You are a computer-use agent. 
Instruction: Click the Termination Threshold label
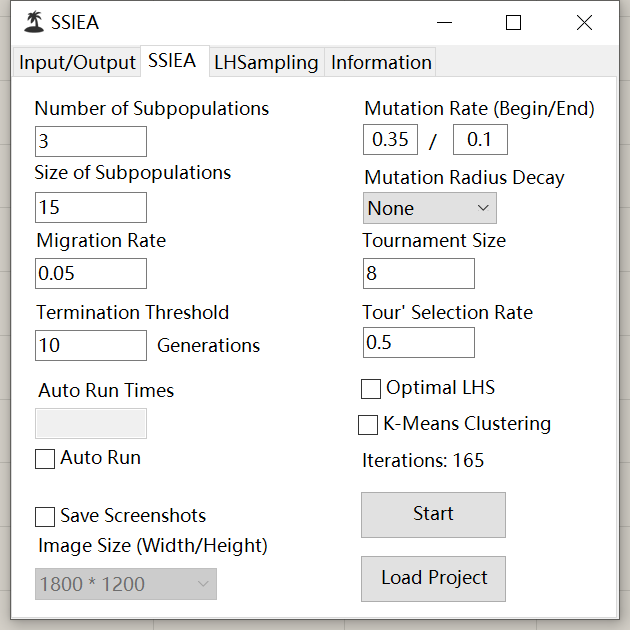(133, 313)
